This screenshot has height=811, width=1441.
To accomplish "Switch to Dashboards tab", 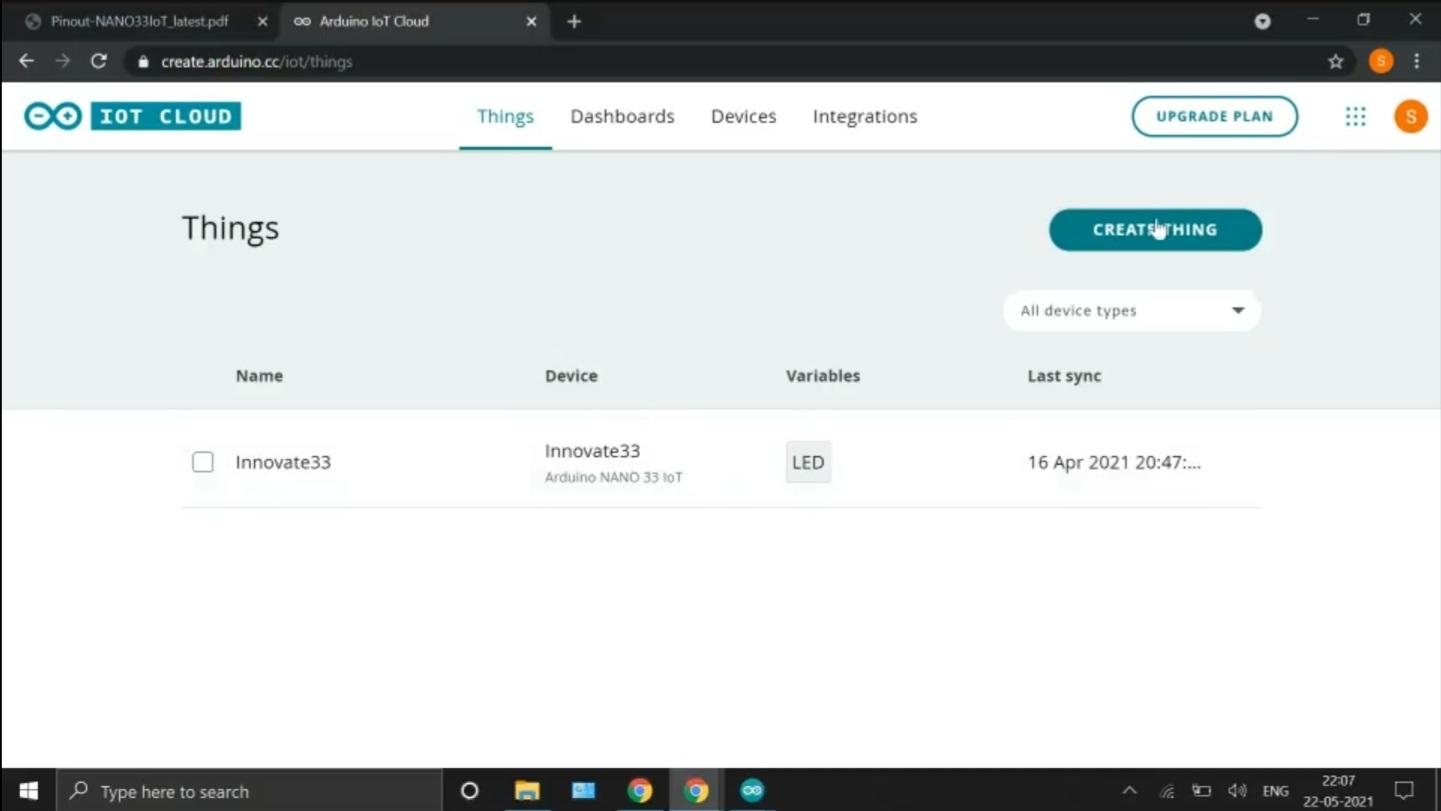I will pyautogui.click(x=622, y=116).
